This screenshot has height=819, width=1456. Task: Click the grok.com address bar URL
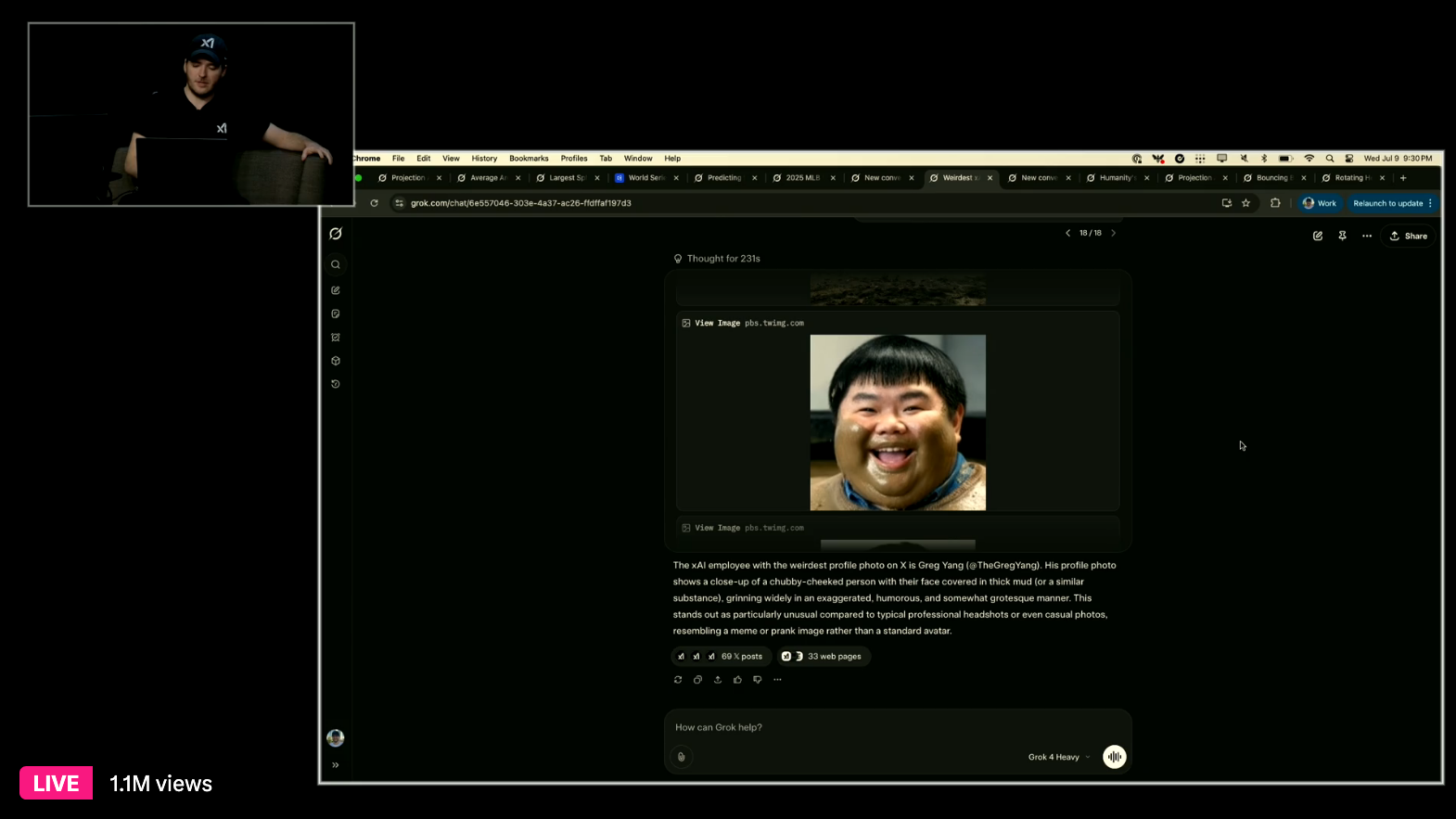click(x=521, y=203)
